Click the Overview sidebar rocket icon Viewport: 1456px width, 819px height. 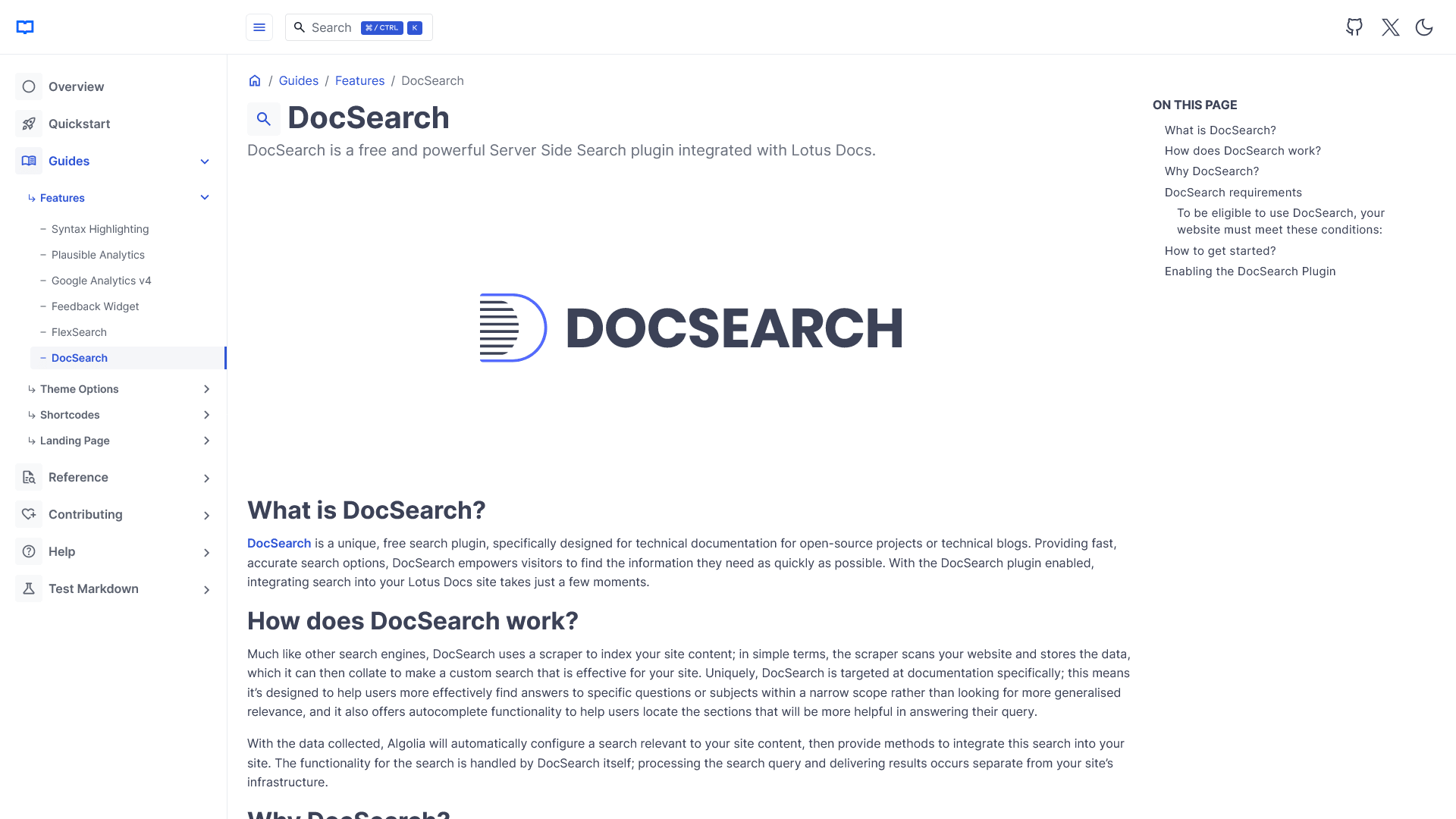(x=28, y=123)
